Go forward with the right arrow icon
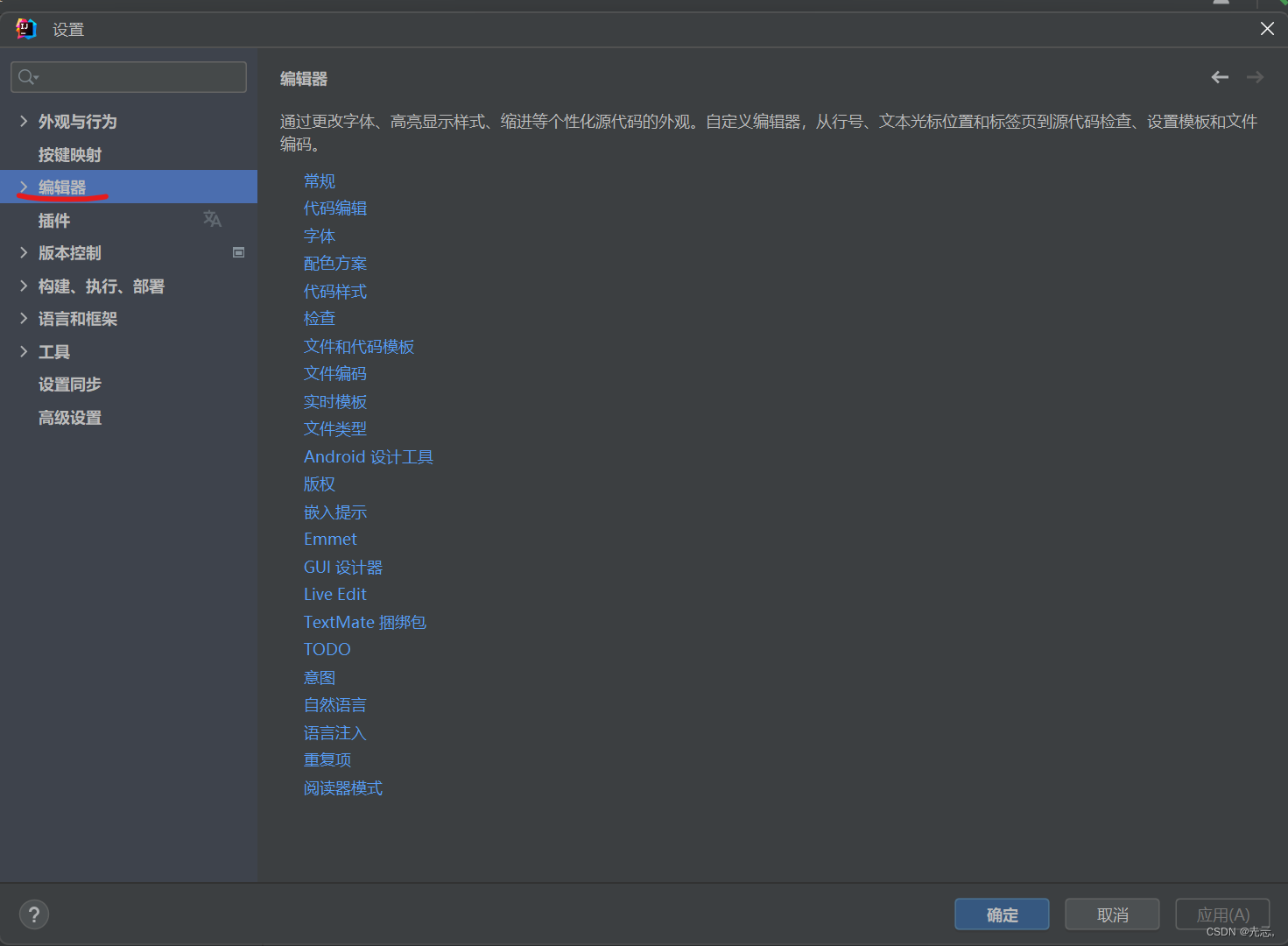 [x=1255, y=77]
